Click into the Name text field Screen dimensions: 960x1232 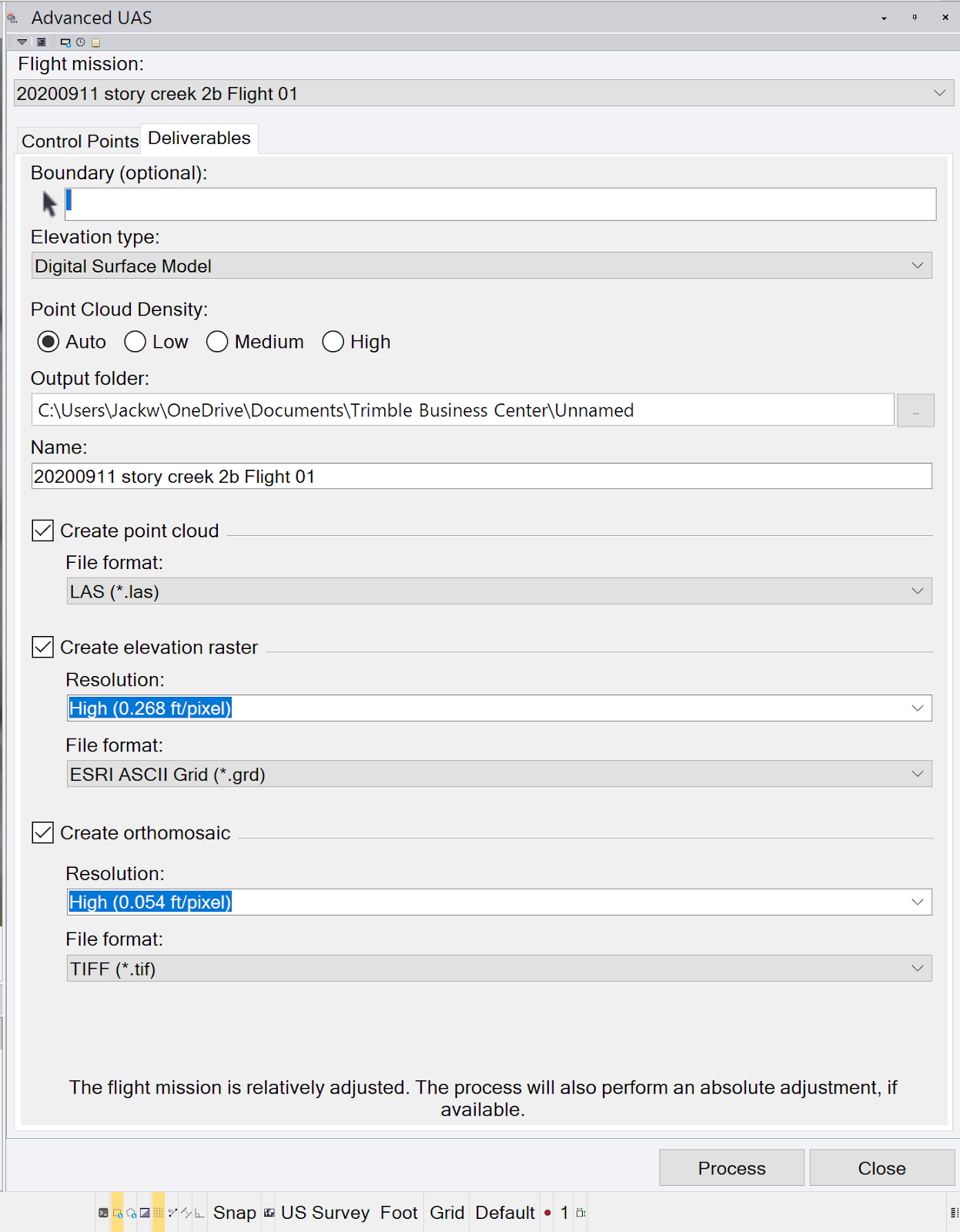482,476
